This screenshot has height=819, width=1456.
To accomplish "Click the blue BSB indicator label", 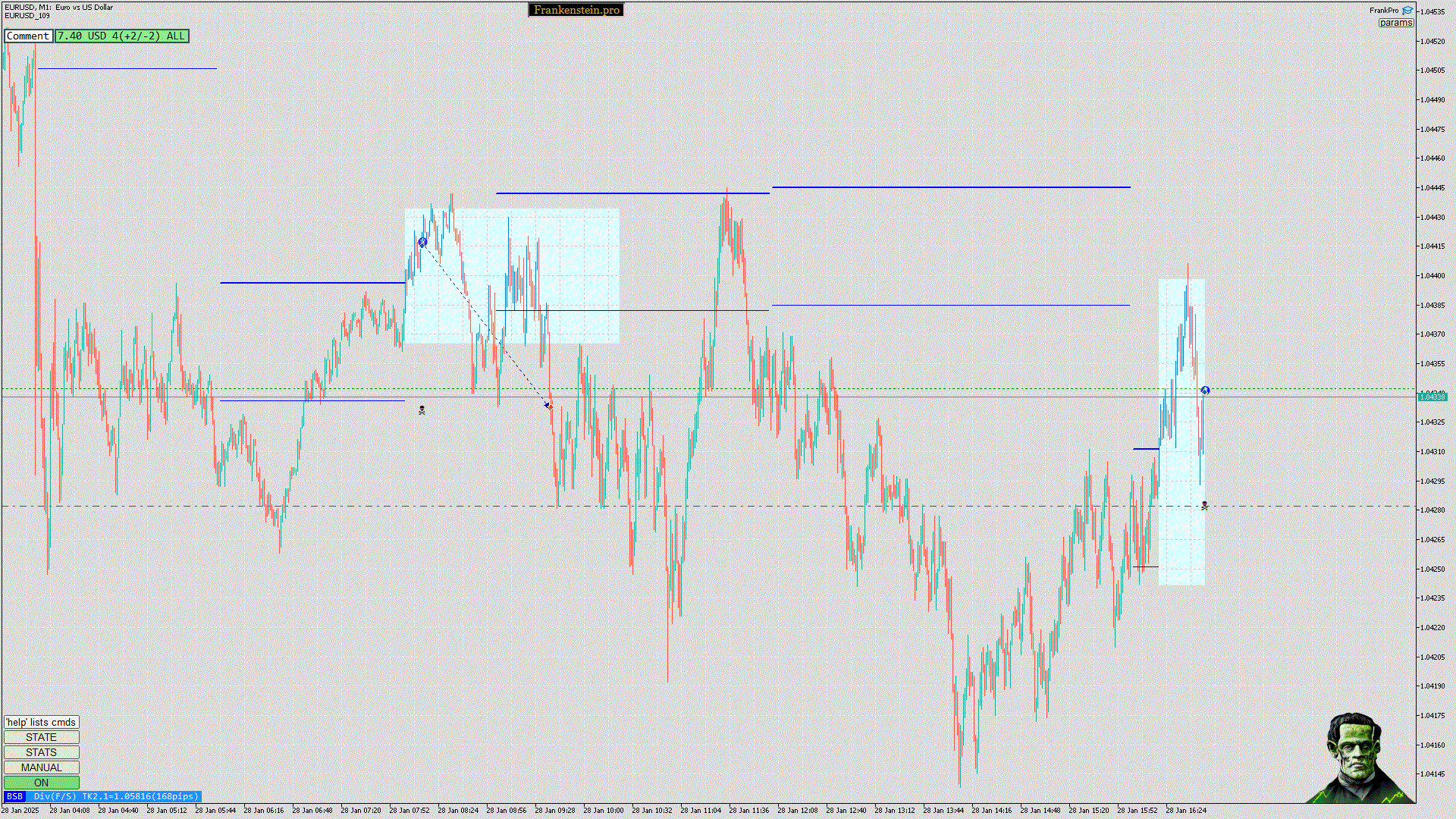I will [14, 796].
